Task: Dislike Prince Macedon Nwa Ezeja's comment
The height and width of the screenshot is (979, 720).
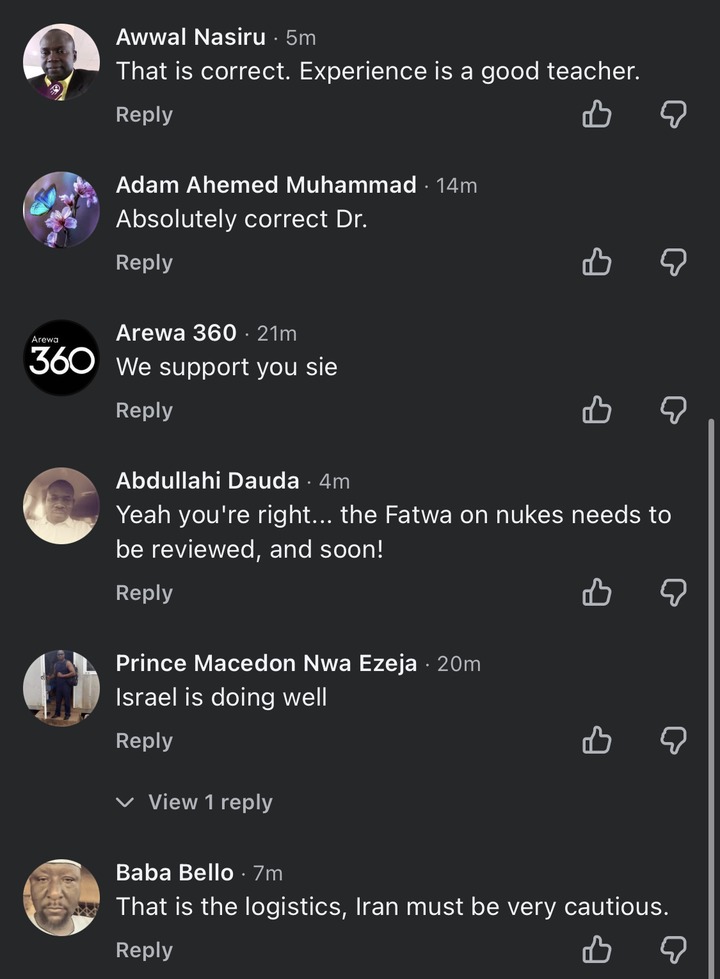Action: click(x=675, y=741)
